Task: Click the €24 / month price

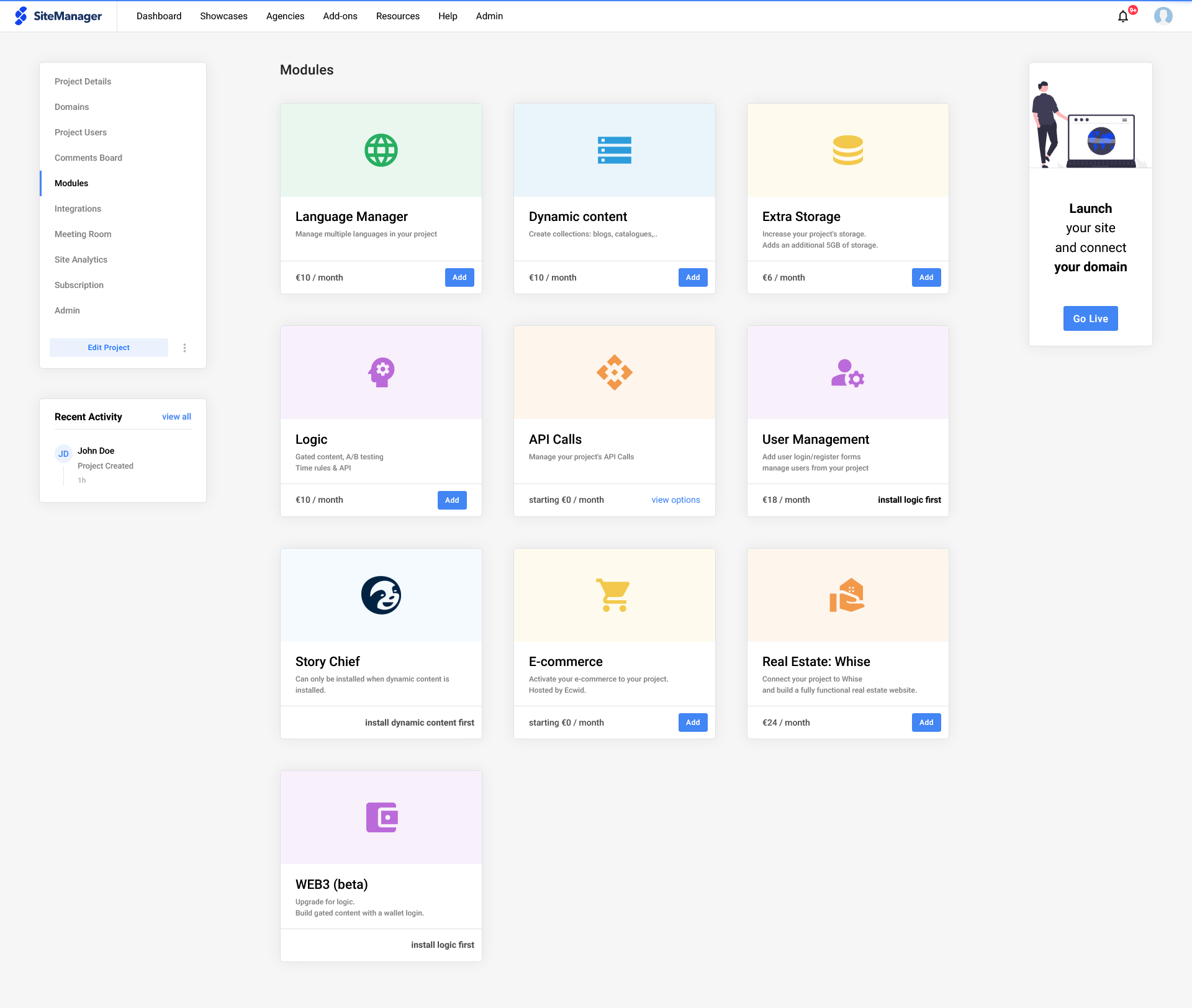Action: pyautogui.click(x=786, y=722)
